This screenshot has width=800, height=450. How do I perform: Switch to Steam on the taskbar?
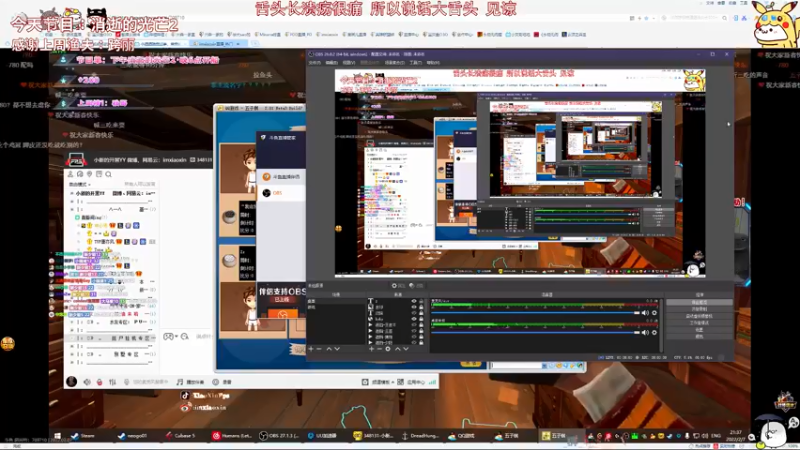click(83, 436)
